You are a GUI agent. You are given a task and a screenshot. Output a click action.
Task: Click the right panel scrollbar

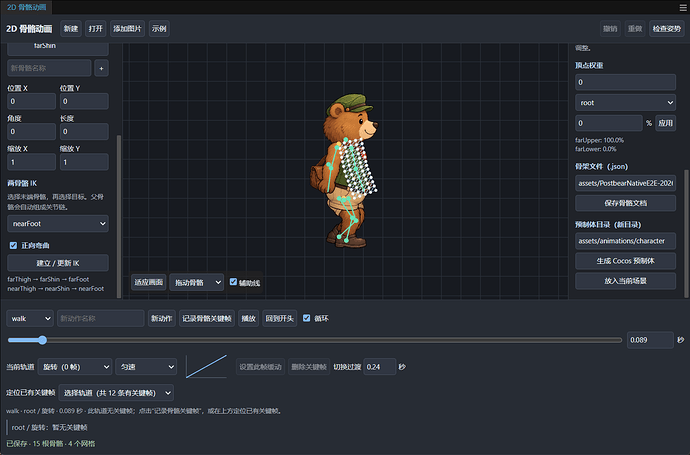686,234
